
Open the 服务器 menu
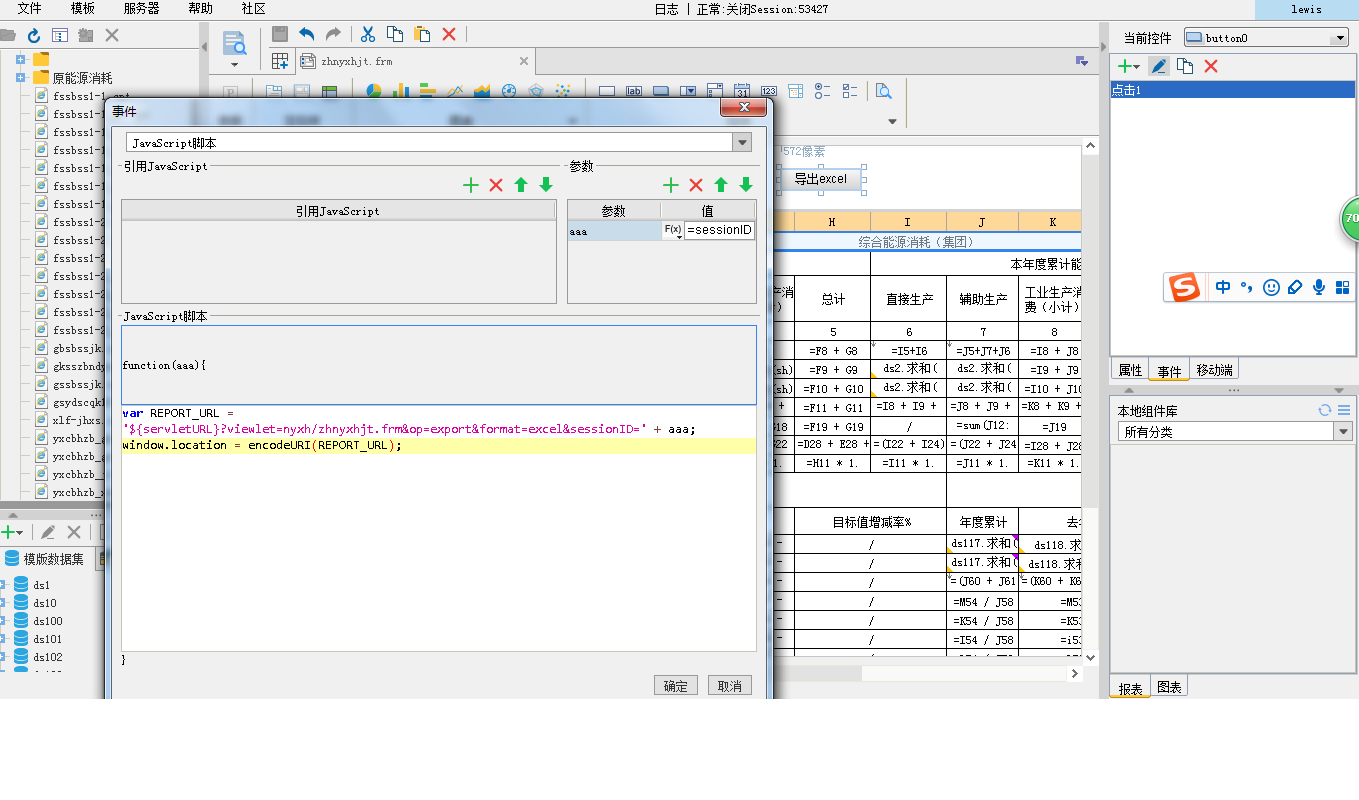click(x=142, y=8)
